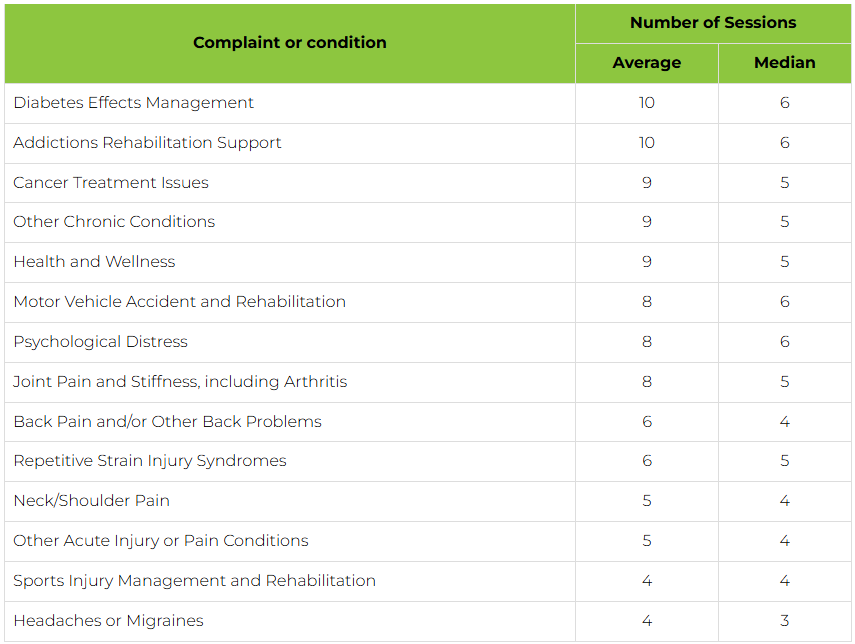Click Joint Pain and Stiffness row label
The width and height of the screenshot is (855, 644).
(180, 382)
